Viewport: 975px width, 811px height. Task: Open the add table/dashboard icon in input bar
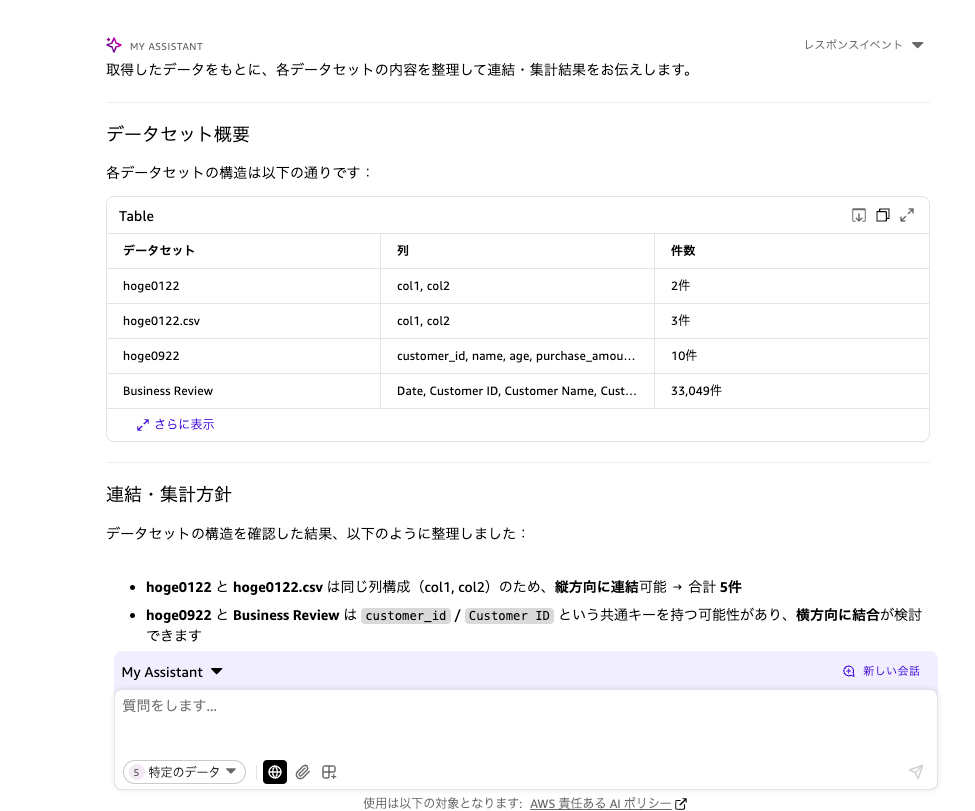point(329,772)
